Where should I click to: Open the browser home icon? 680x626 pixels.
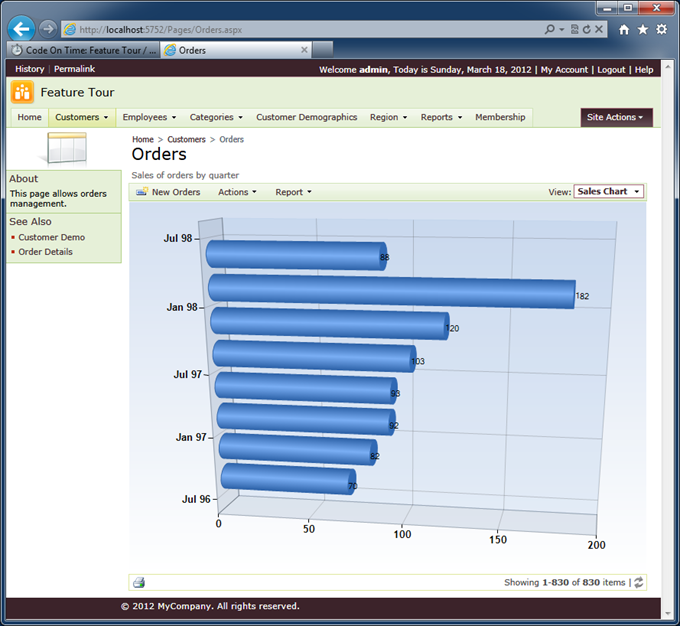[x=624, y=30]
